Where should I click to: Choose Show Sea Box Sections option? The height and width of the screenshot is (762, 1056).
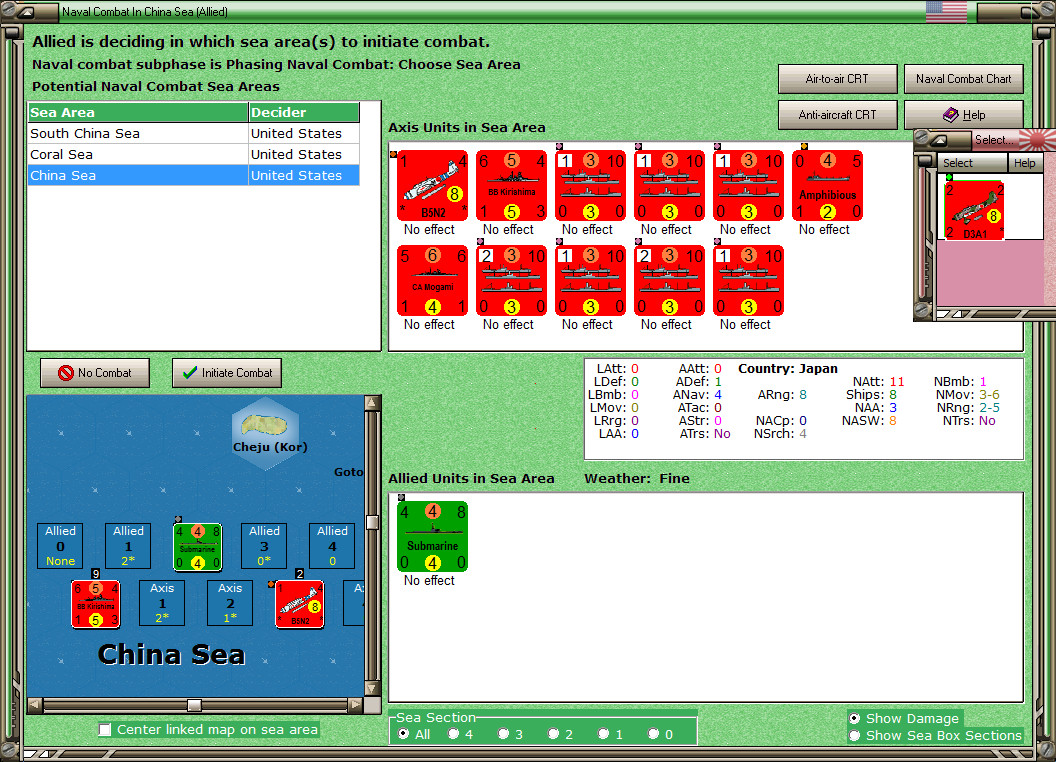point(854,736)
